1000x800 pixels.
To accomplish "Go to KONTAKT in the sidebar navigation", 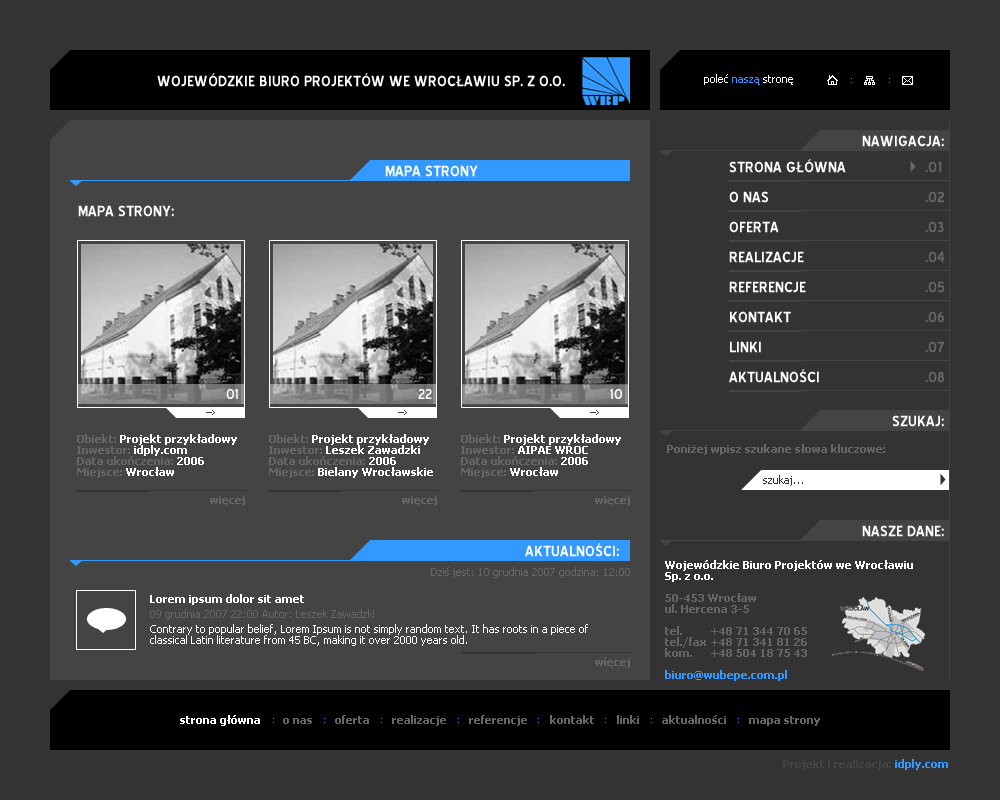I will tap(760, 318).
